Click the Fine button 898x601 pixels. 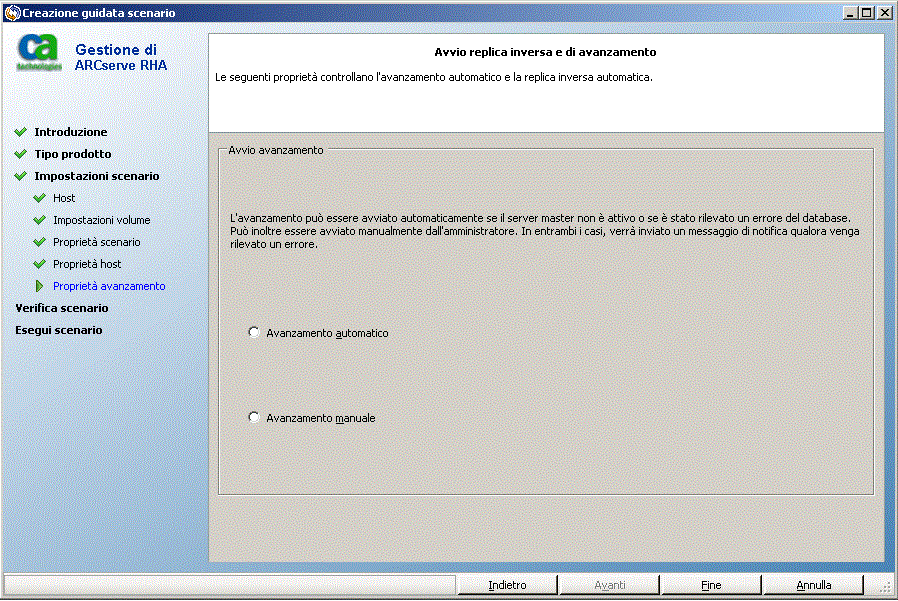tap(711, 584)
